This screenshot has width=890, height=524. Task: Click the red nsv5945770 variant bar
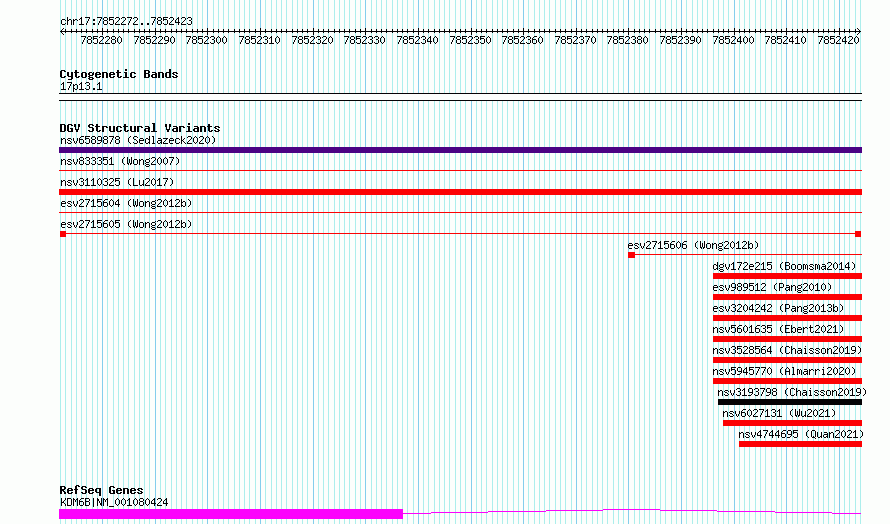787,381
